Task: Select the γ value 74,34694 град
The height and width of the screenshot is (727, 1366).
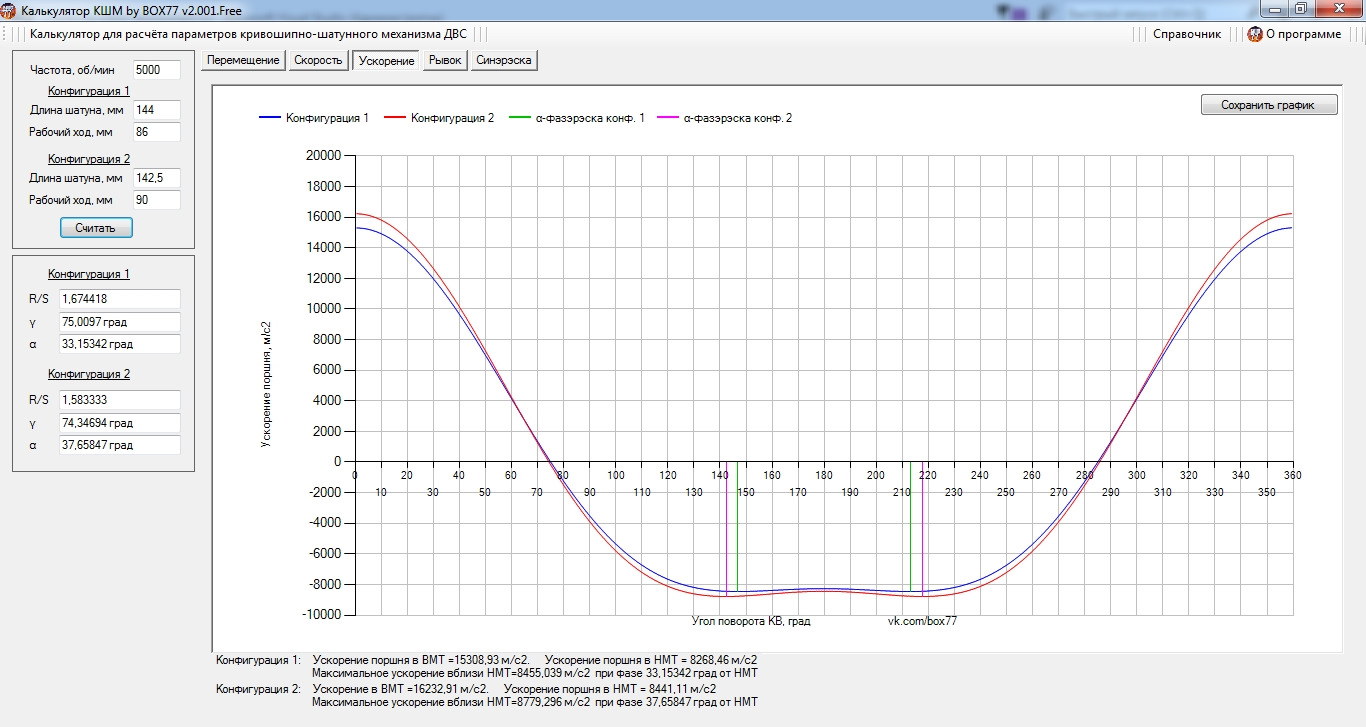Action: pyautogui.click(x=119, y=423)
